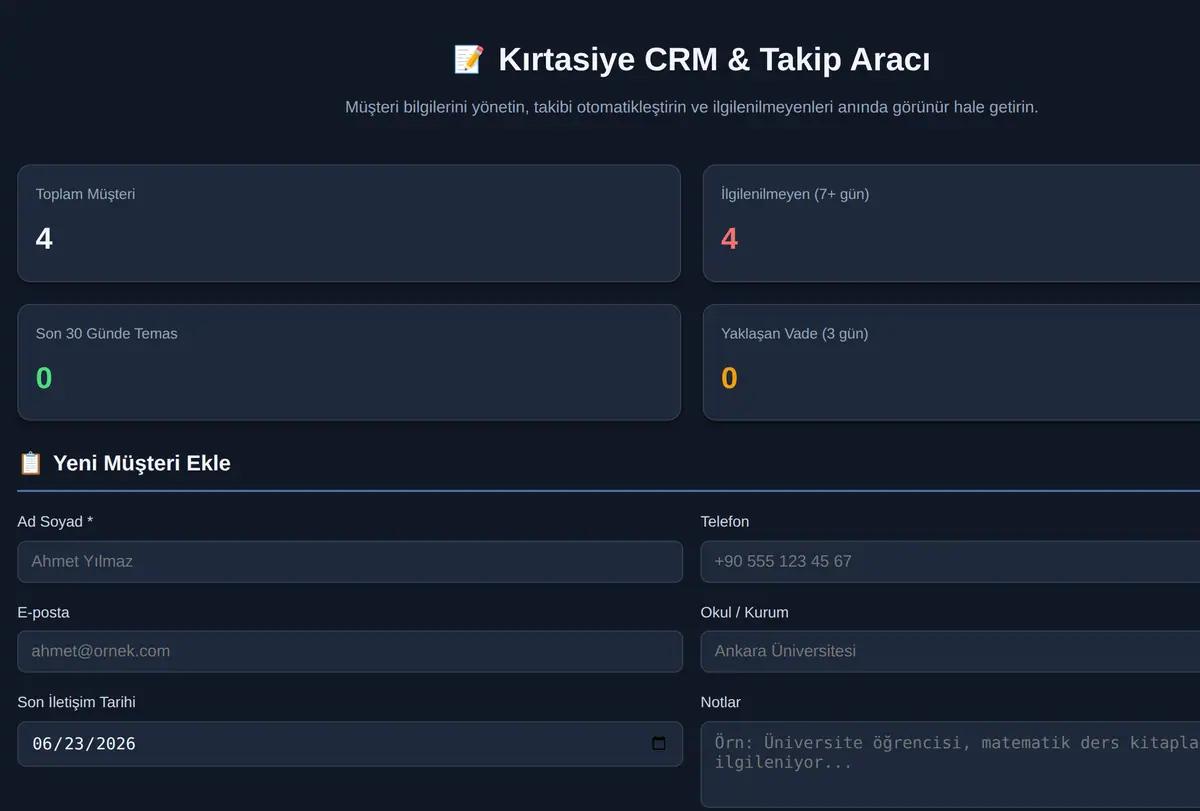Click the Son 30 Günde Temas card
This screenshot has width=1200, height=811.
[x=349, y=362]
